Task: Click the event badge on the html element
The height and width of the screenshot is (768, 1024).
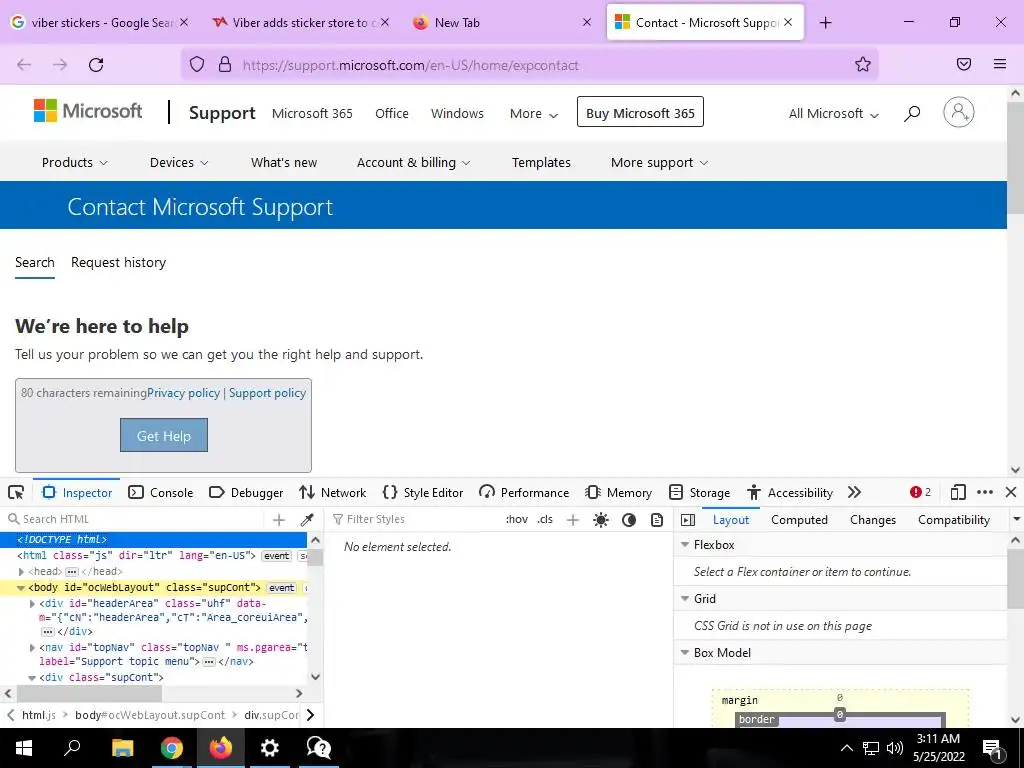Action: pos(277,556)
